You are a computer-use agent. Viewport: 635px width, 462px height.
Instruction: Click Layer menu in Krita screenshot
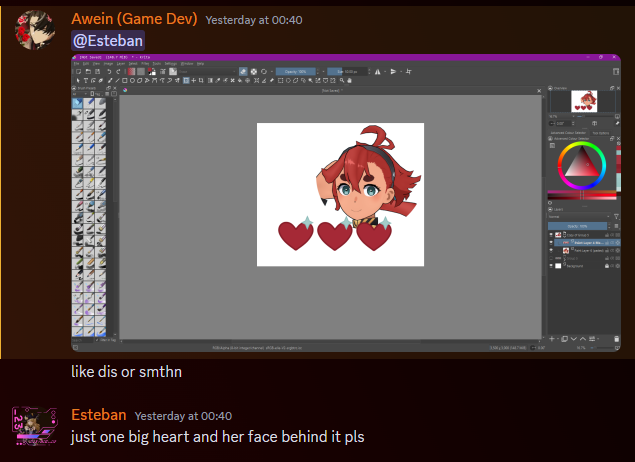(x=121, y=64)
